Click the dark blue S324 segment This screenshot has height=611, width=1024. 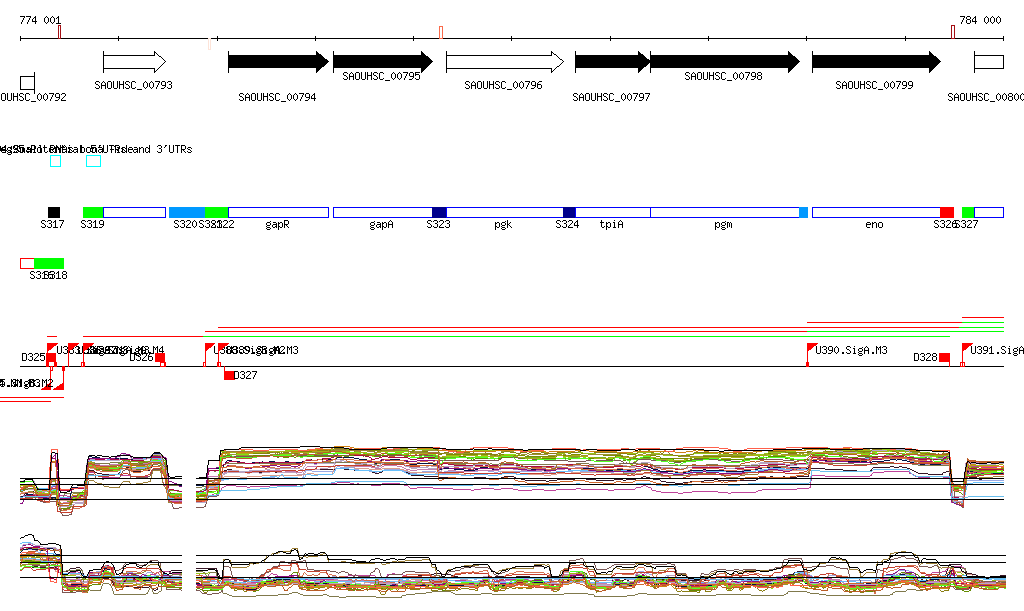click(x=569, y=212)
